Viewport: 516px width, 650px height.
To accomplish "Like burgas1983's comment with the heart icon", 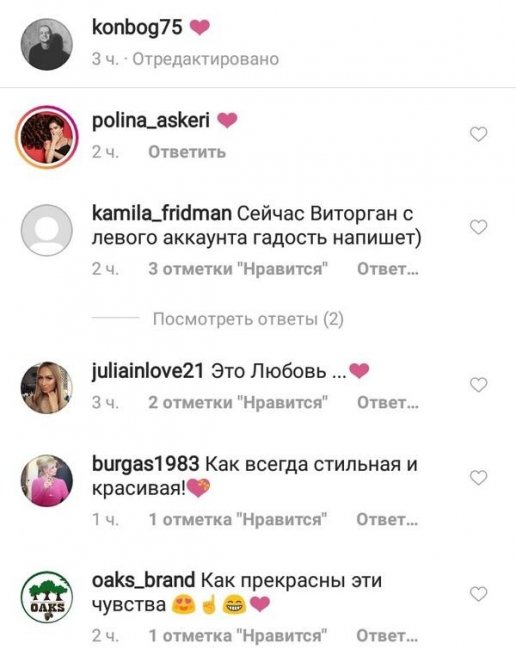I will click(x=478, y=478).
